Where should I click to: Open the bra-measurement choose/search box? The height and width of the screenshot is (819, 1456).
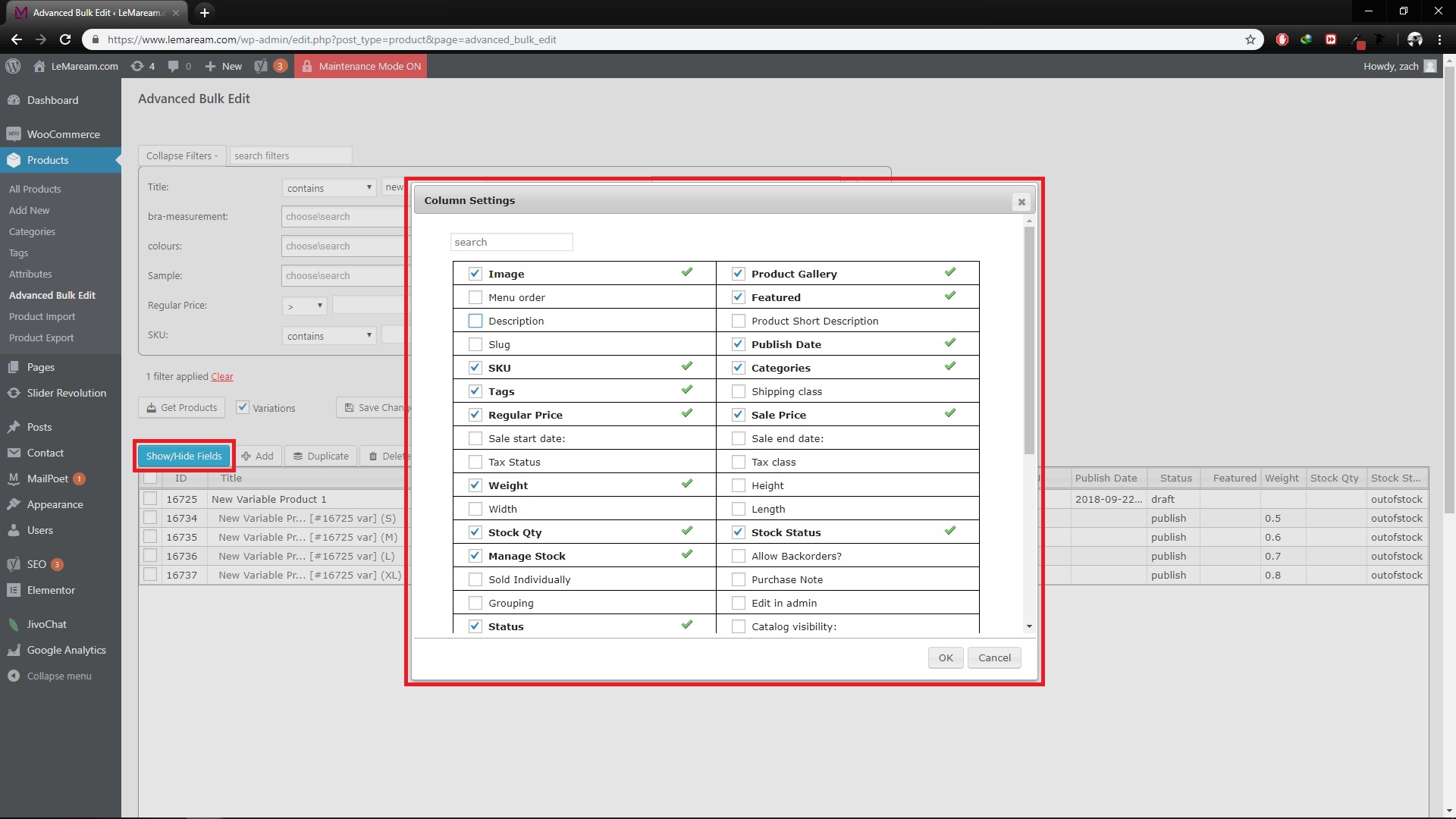344,217
